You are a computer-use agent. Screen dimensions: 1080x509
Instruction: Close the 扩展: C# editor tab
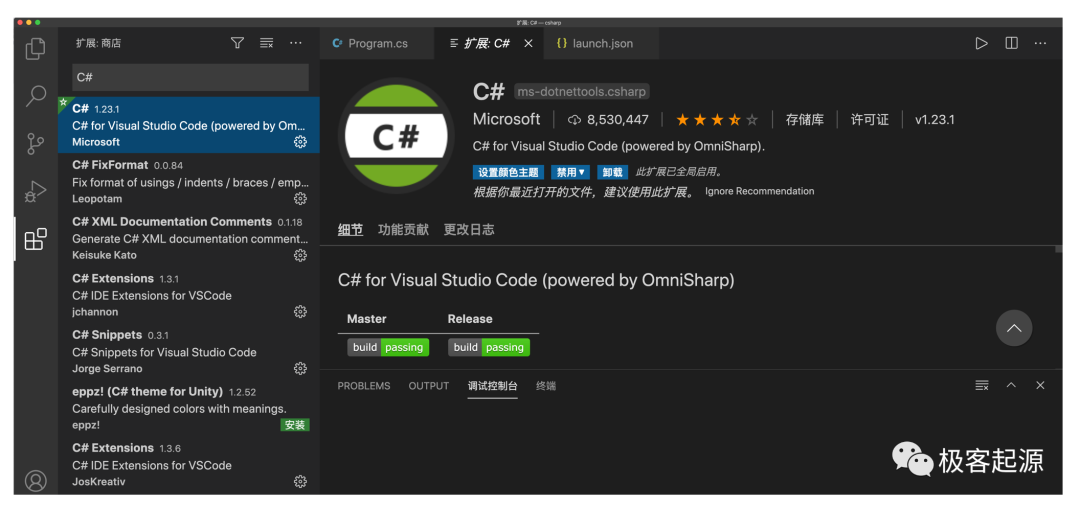(x=528, y=43)
